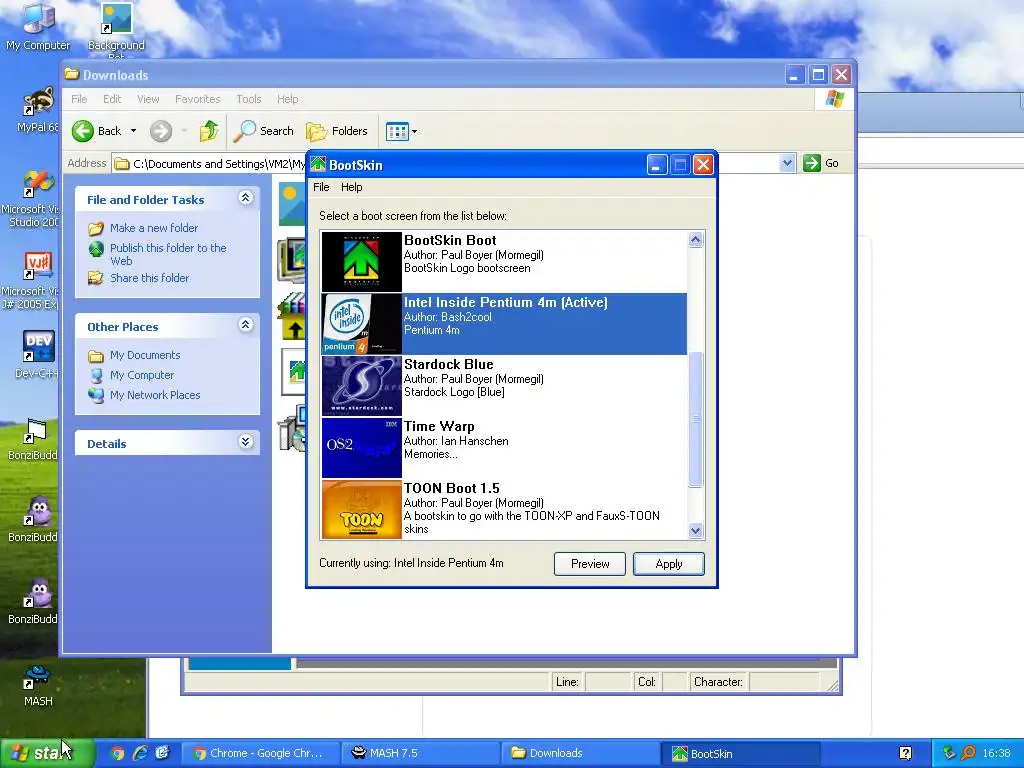This screenshot has width=1024, height=768.
Task: Click the BootSkin title bar icon
Action: (x=319, y=165)
